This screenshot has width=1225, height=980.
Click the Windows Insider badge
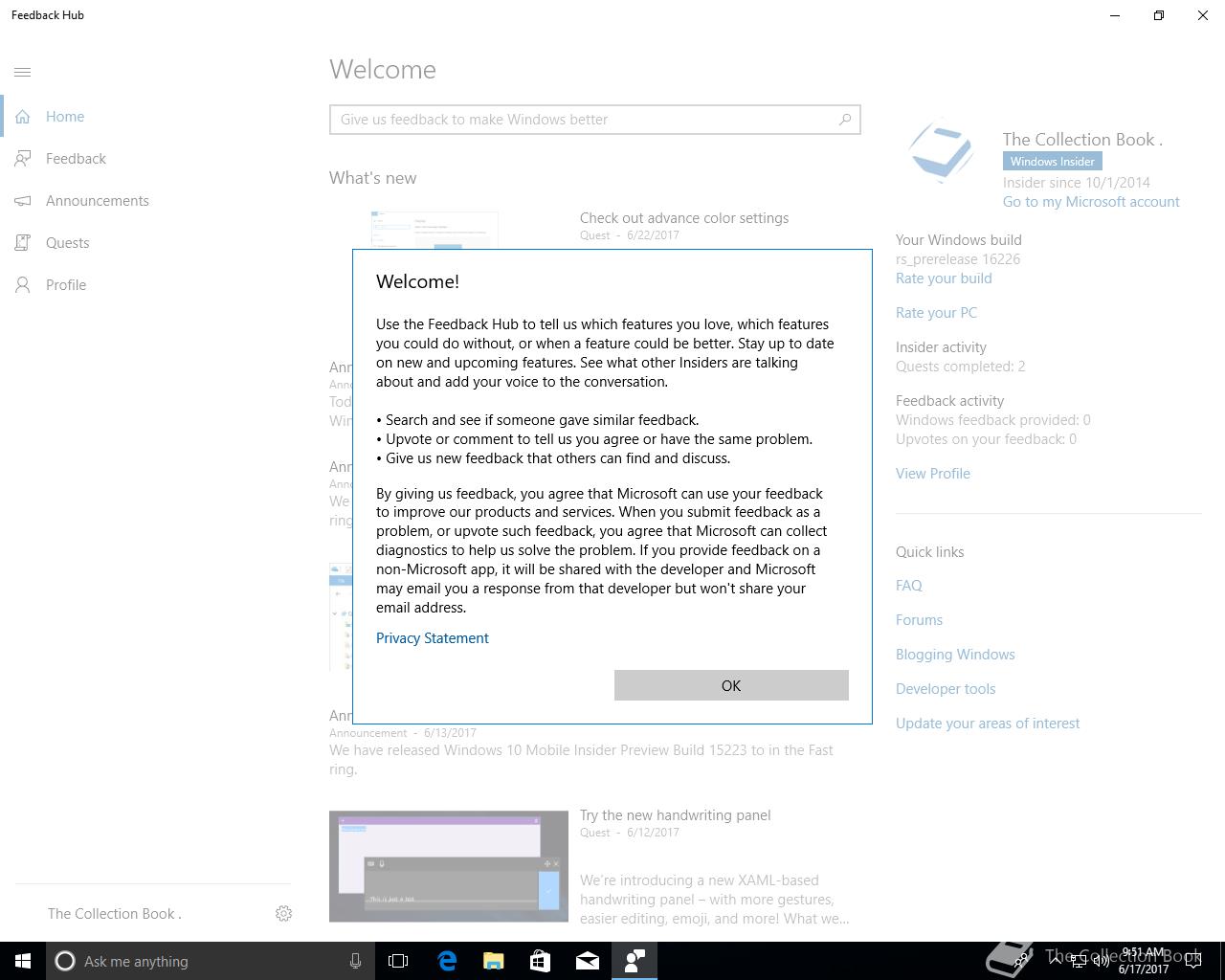1053,161
